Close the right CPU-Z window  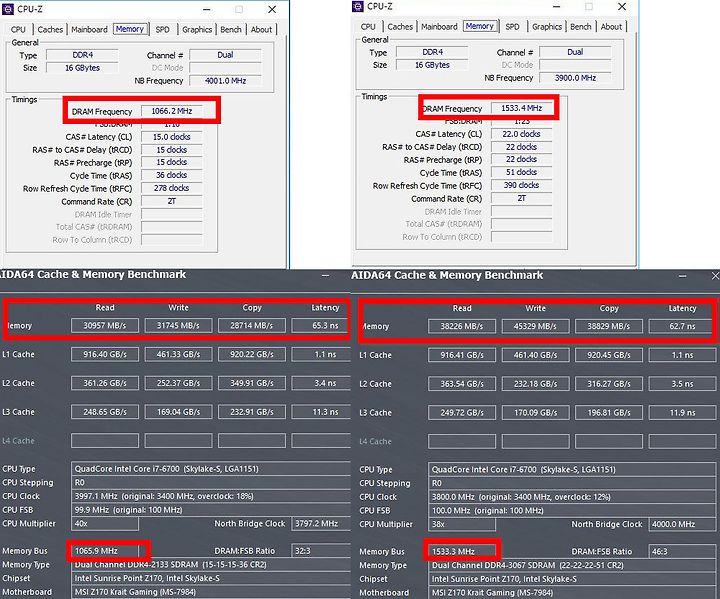coord(622,6)
